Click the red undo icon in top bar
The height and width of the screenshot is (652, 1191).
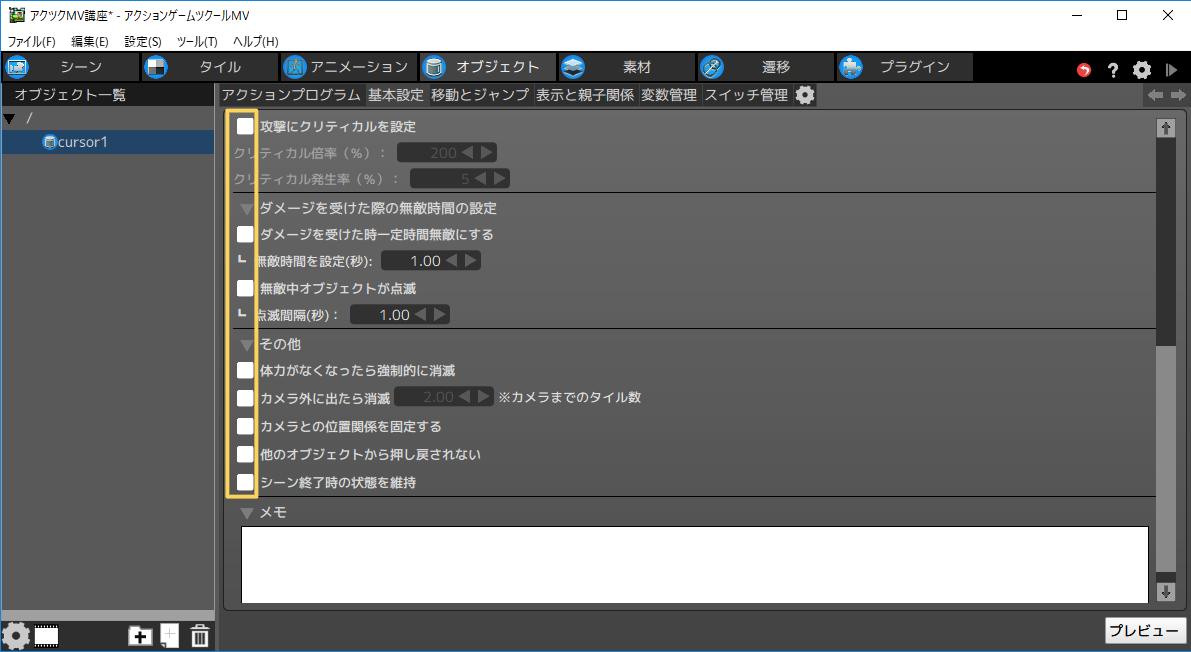[1084, 70]
